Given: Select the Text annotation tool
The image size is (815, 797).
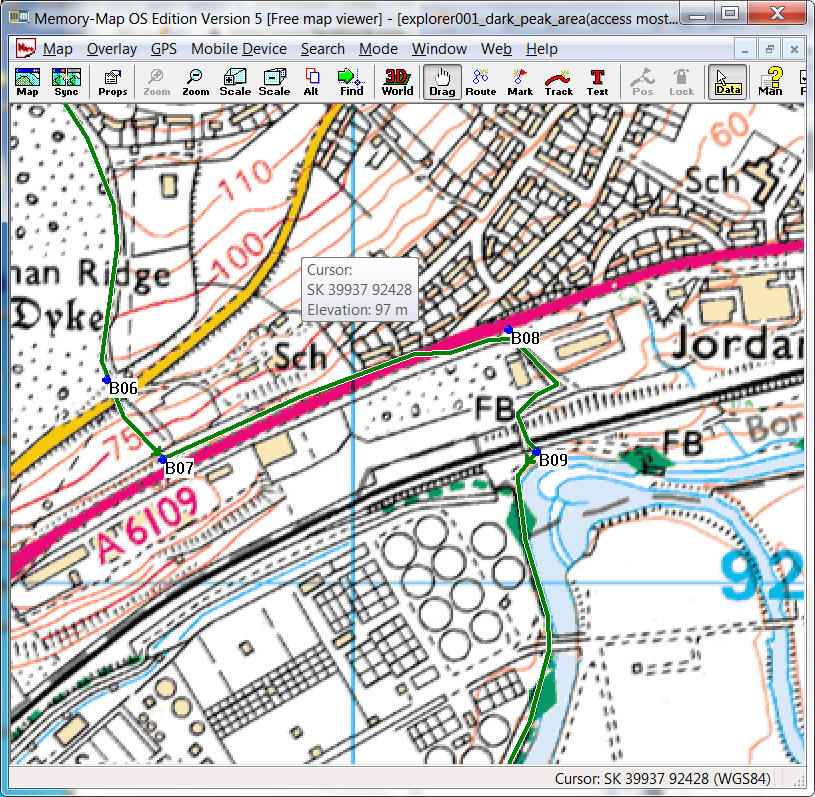Looking at the screenshot, I should (x=597, y=82).
